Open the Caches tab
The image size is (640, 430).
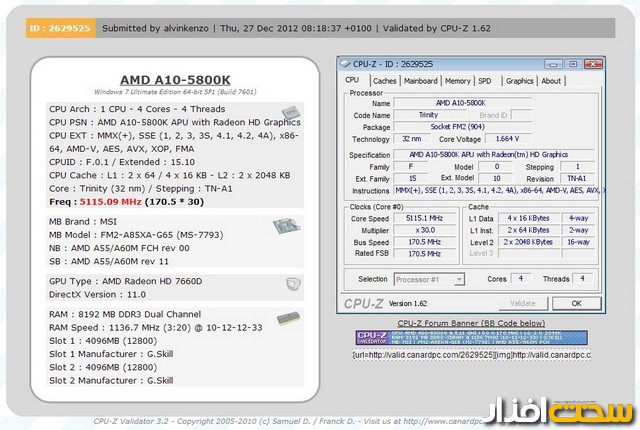[384, 81]
